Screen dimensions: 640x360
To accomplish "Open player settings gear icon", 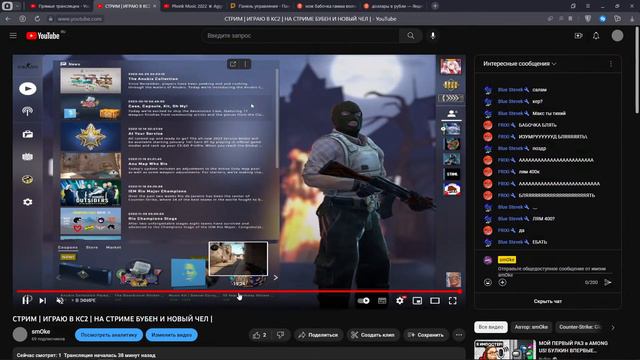I will [400, 301].
